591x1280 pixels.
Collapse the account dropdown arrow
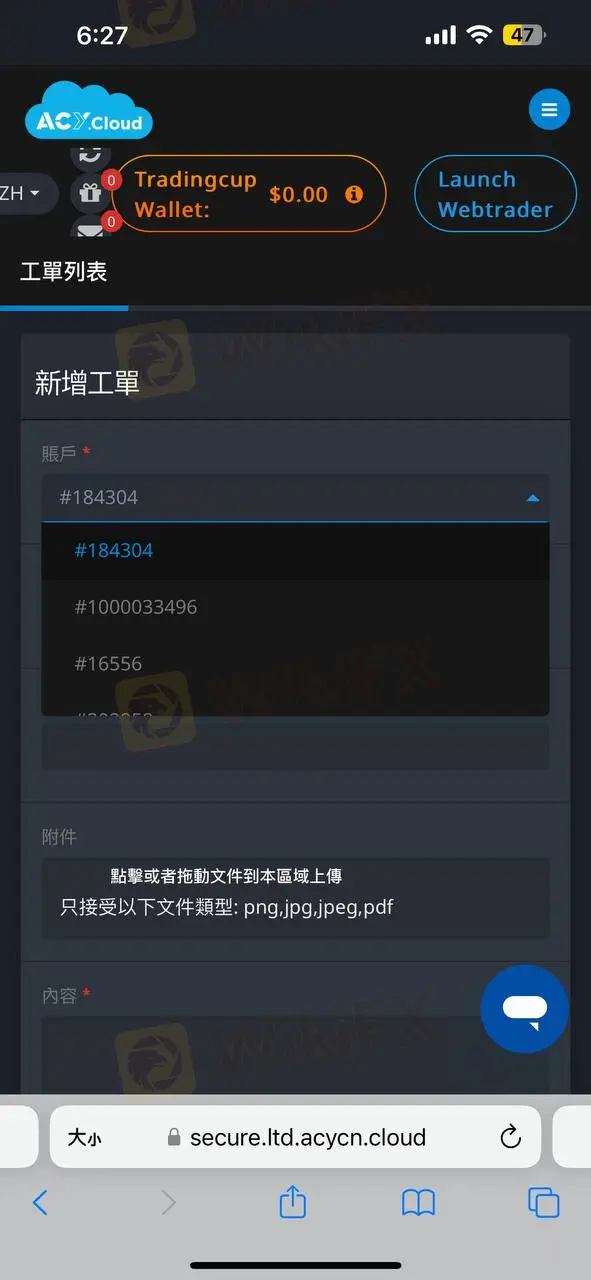[533, 497]
